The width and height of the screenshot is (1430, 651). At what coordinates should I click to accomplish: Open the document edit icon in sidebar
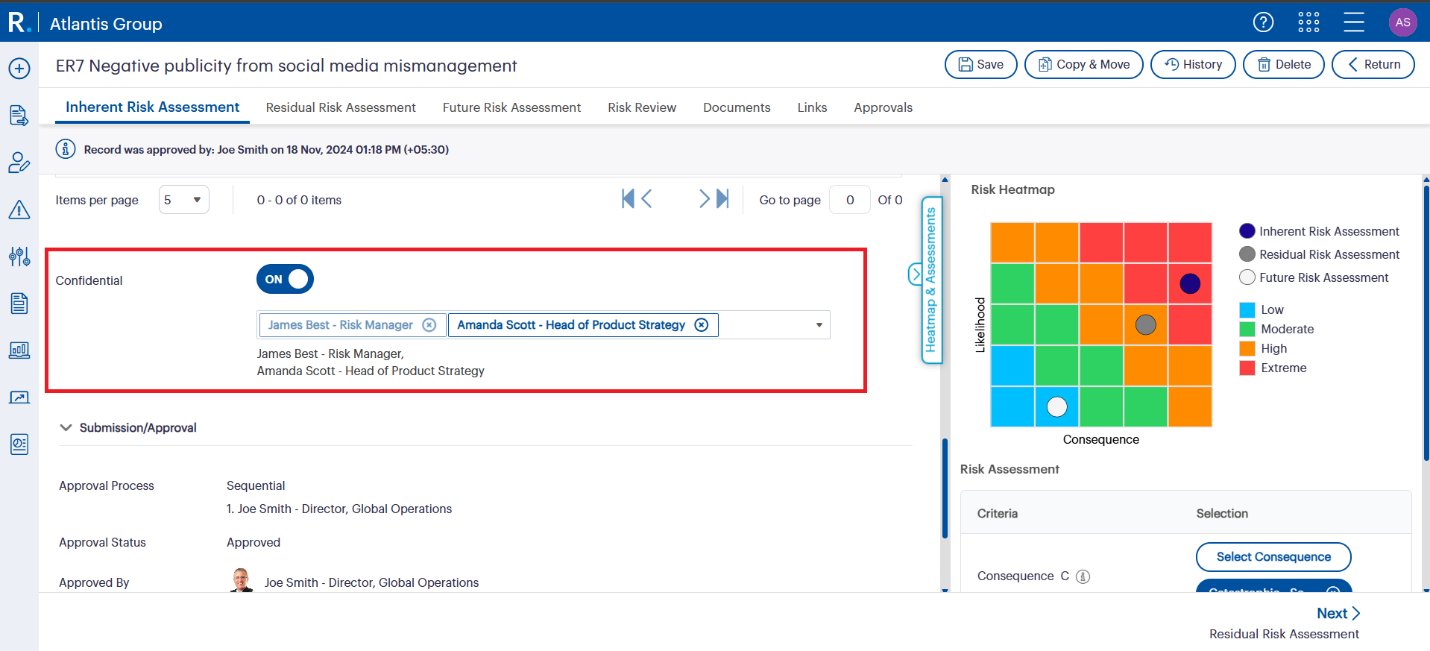tap(19, 115)
